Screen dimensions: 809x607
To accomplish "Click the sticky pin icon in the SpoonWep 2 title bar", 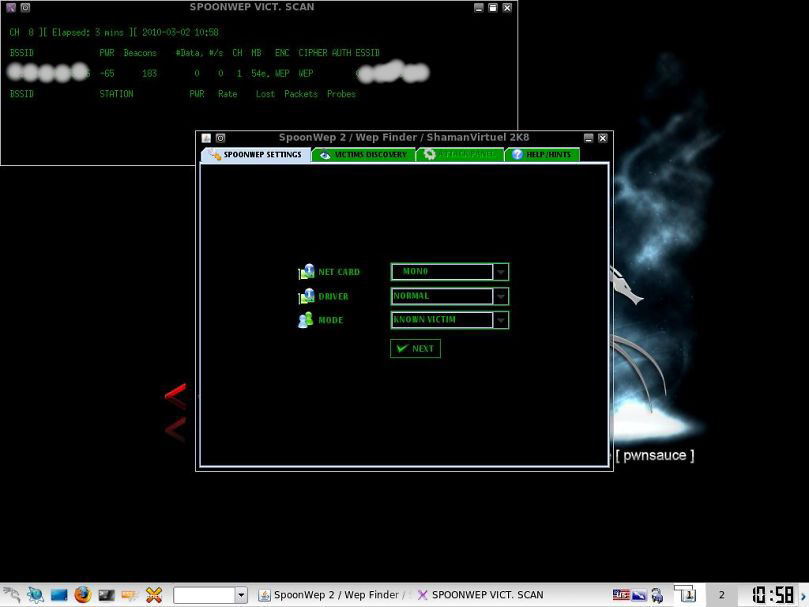I will coord(220,138).
